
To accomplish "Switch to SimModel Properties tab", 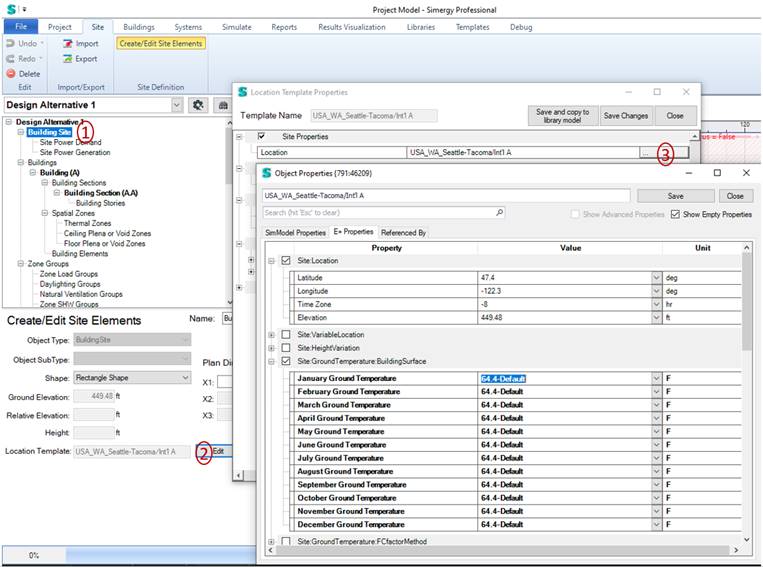I will [295, 233].
